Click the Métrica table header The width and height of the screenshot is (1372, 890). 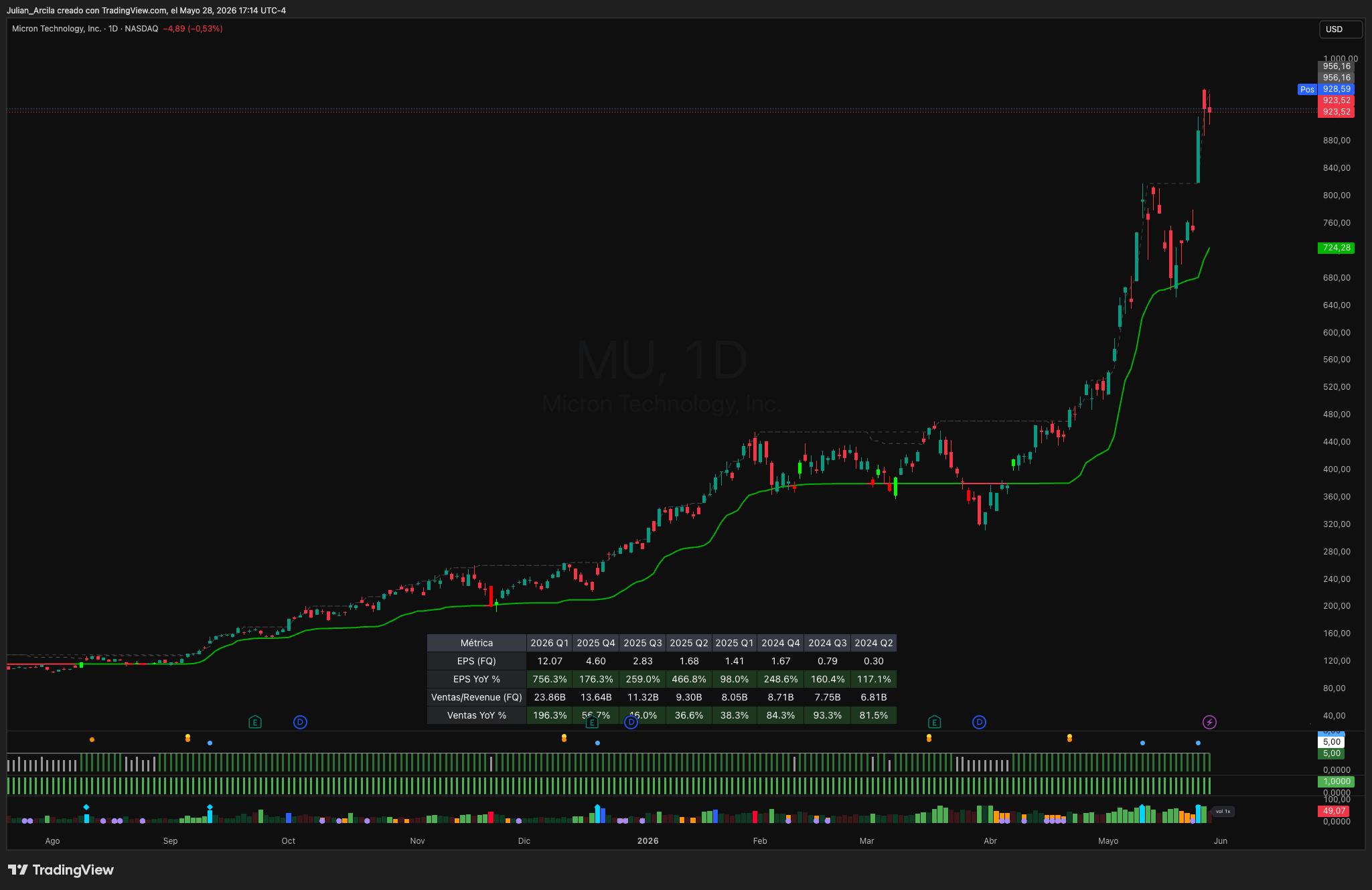click(x=477, y=643)
